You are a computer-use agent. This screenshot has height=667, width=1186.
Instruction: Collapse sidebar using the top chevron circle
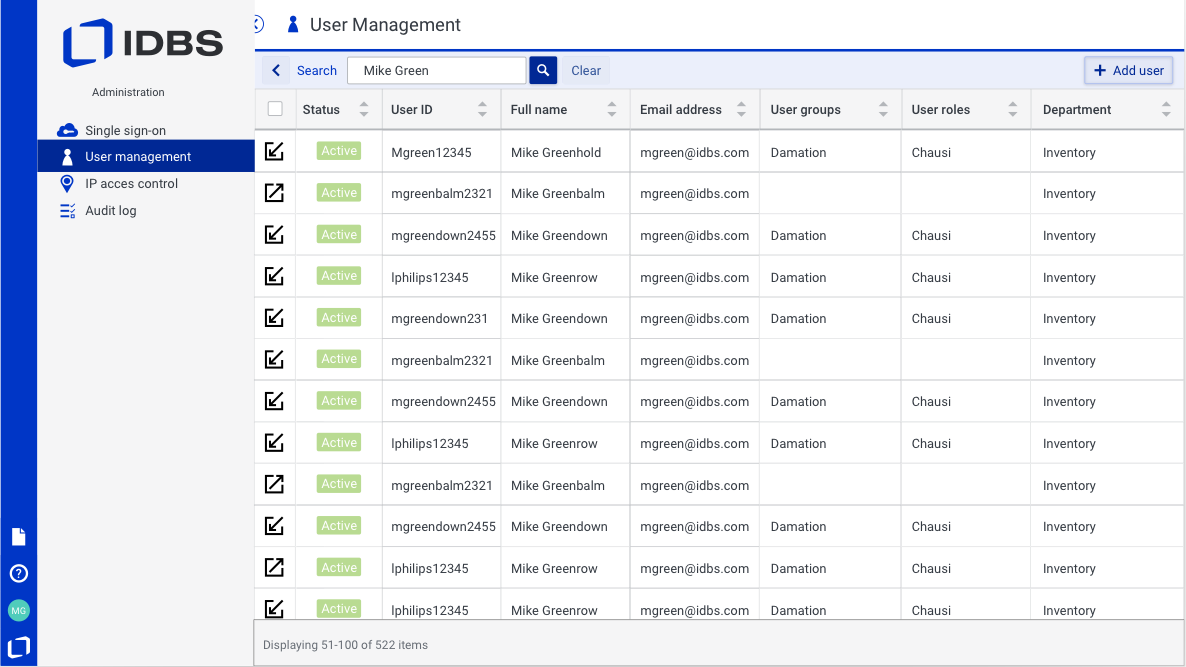(258, 24)
